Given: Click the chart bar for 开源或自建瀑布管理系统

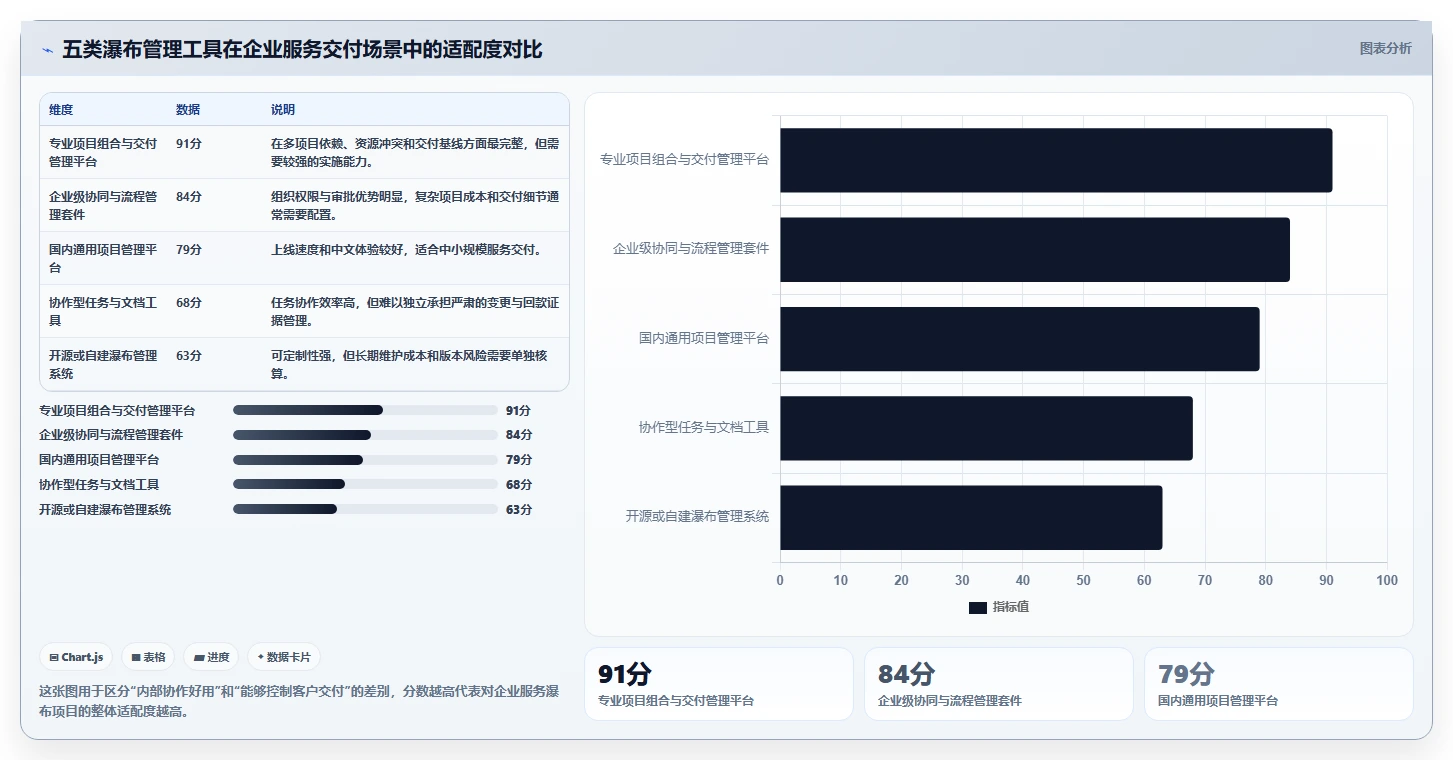Looking at the screenshot, I should point(971,517).
